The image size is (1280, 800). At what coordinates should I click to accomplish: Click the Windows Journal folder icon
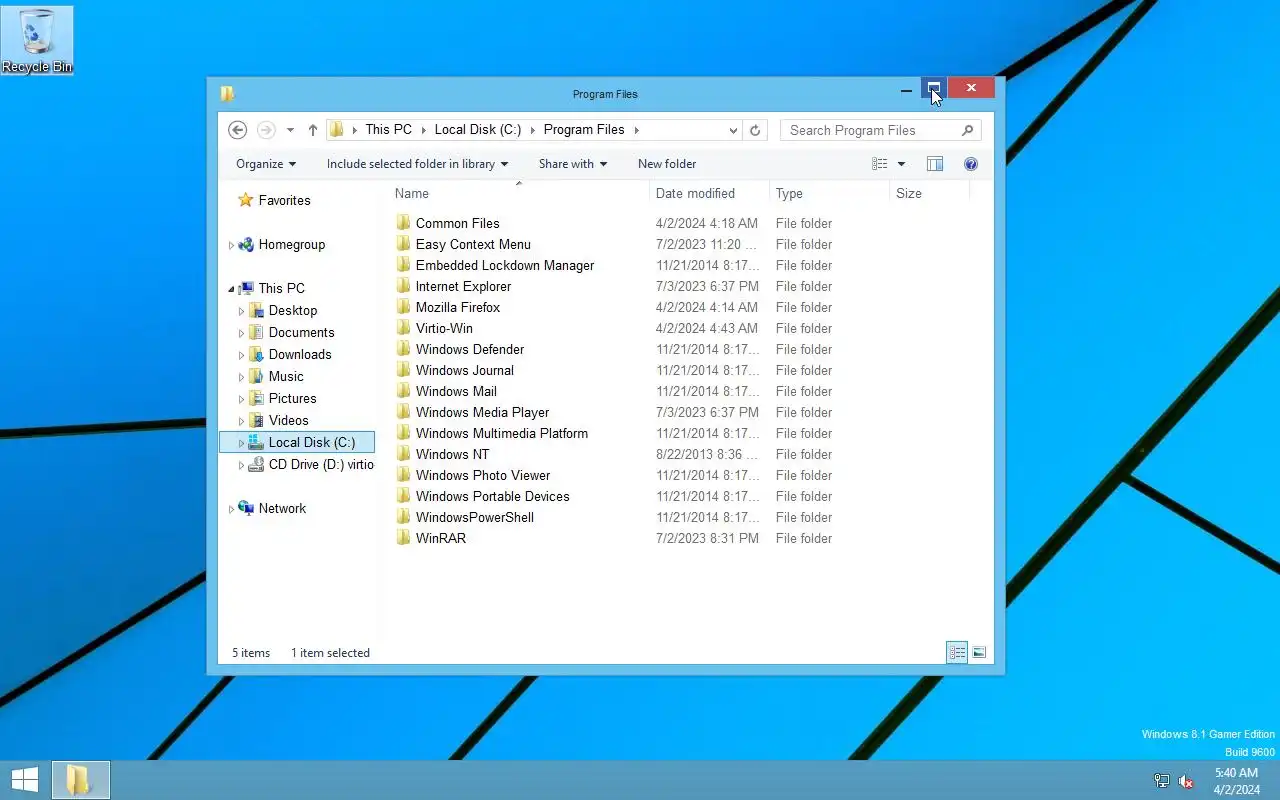point(404,369)
